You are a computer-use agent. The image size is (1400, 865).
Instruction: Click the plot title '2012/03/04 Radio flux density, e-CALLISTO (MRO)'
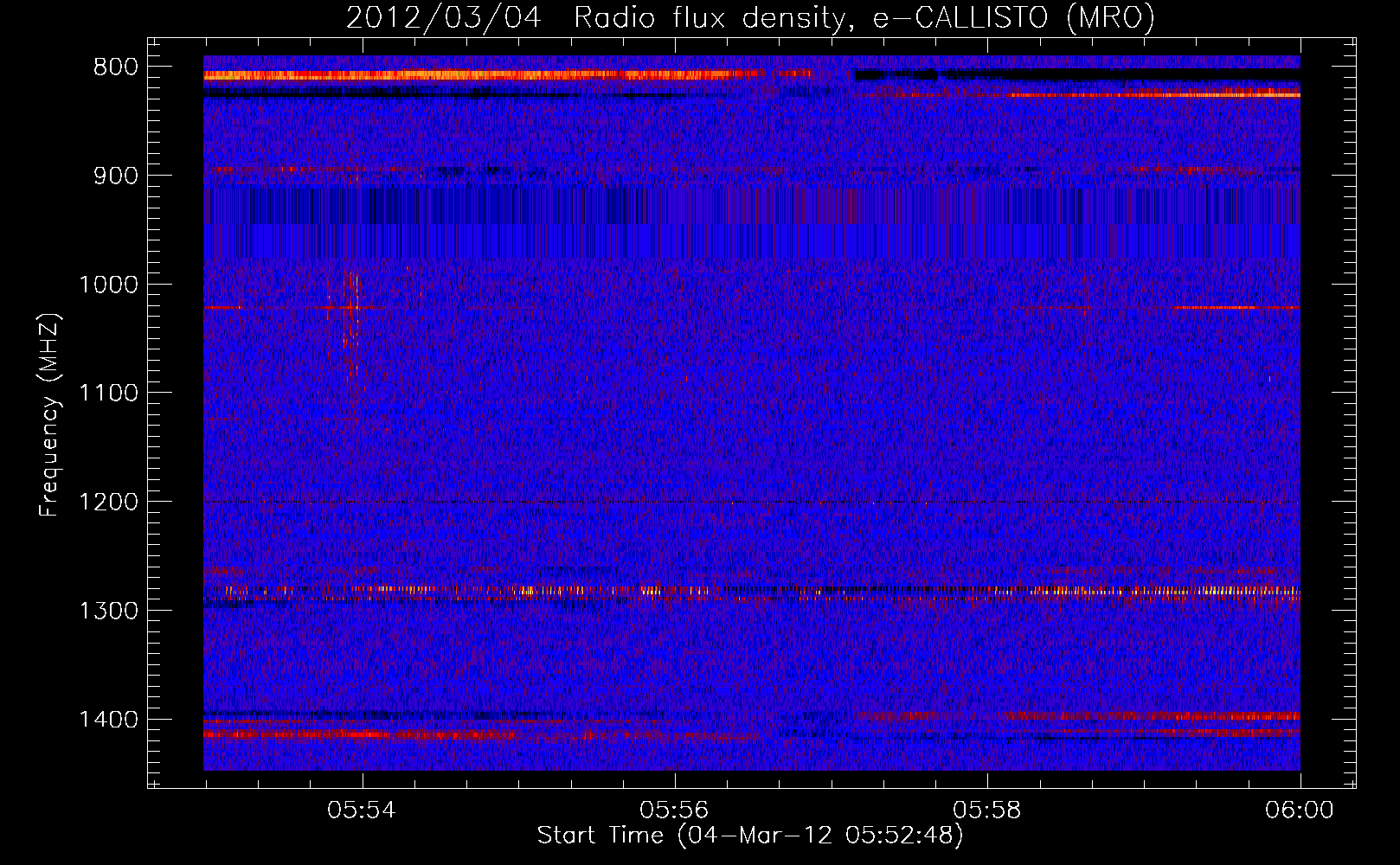(750, 17)
